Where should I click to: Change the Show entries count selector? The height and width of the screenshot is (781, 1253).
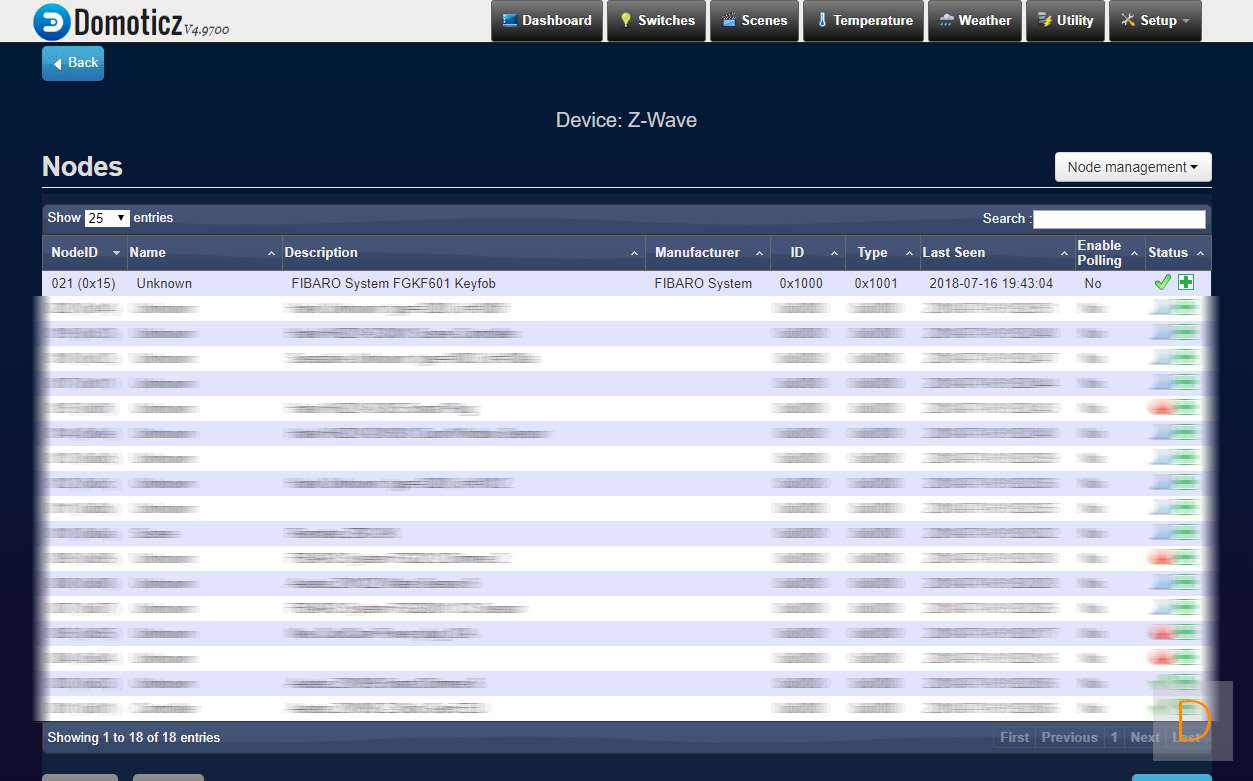coord(107,218)
